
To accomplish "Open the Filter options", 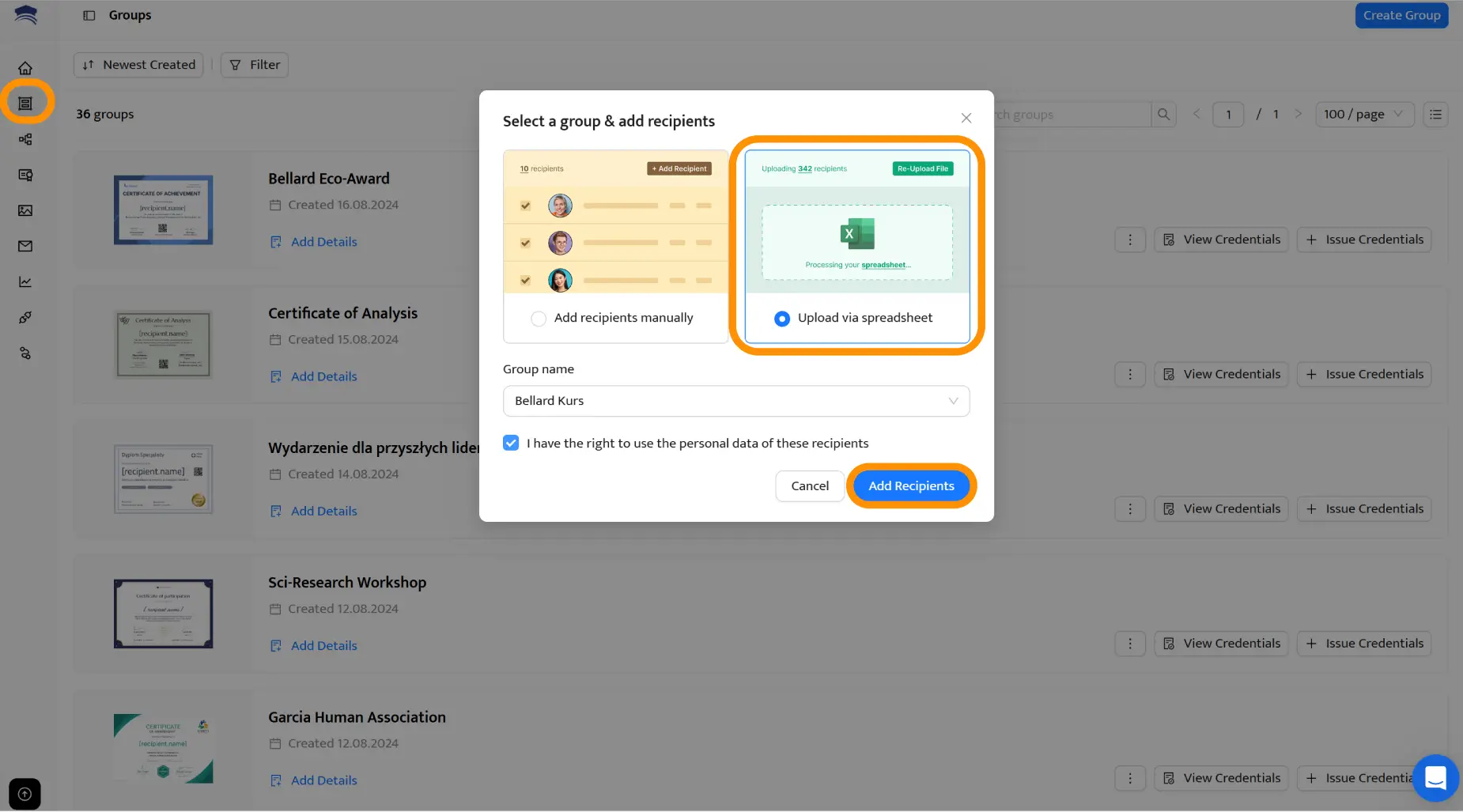I will pyautogui.click(x=254, y=64).
